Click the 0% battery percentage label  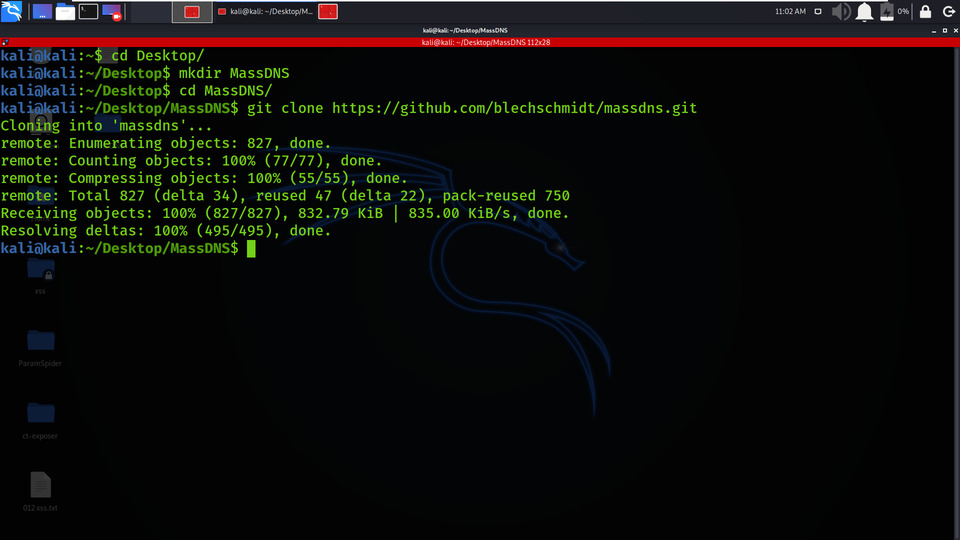point(903,12)
